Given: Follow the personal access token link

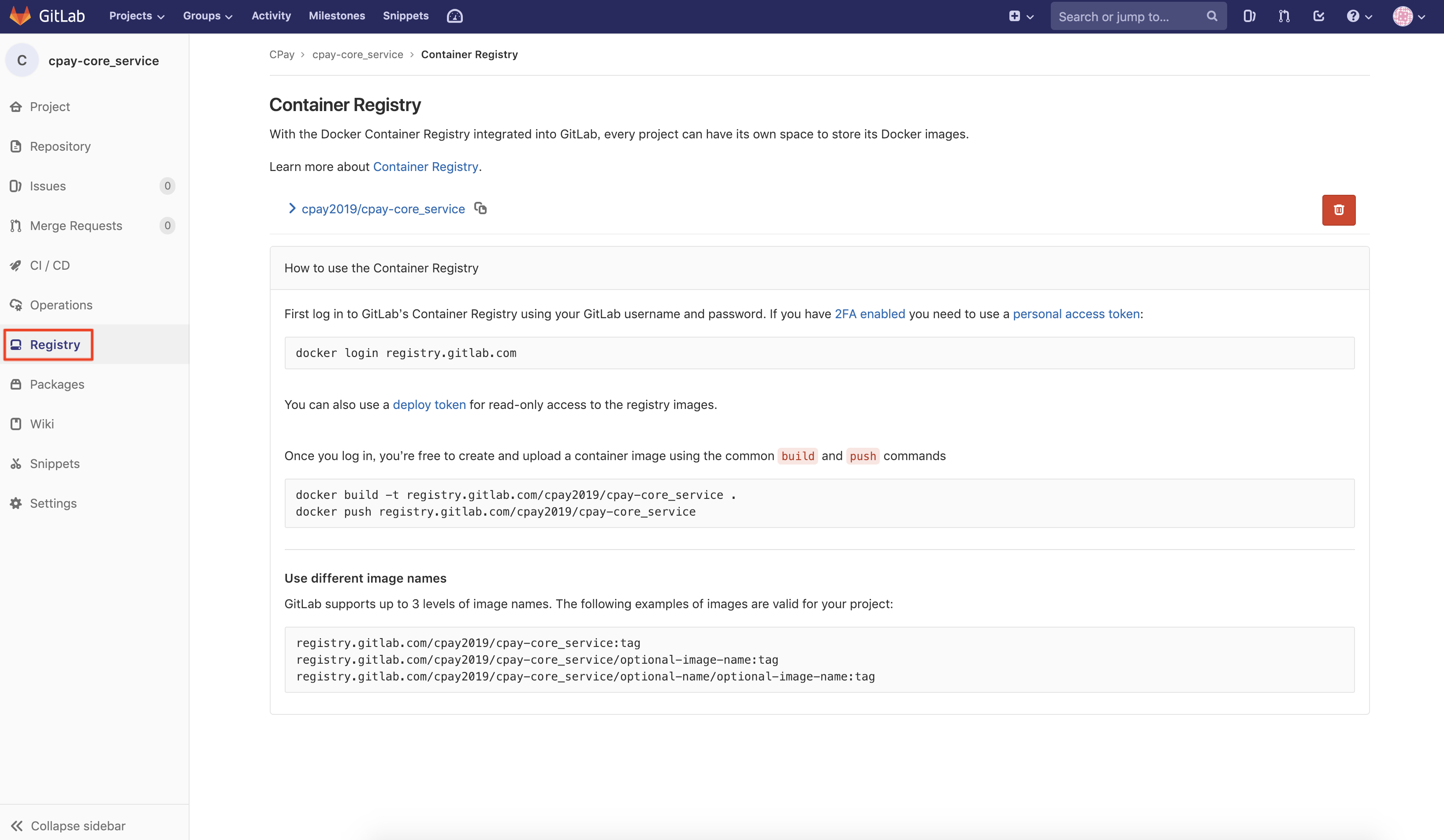Looking at the screenshot, I should [1076, 314].
